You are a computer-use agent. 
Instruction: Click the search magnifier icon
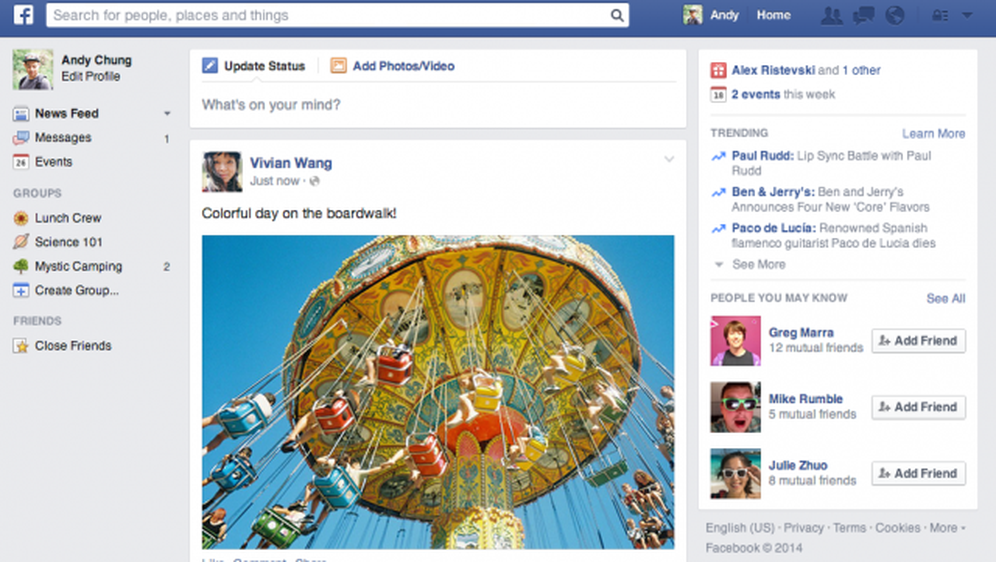click(x=617, y=15)
